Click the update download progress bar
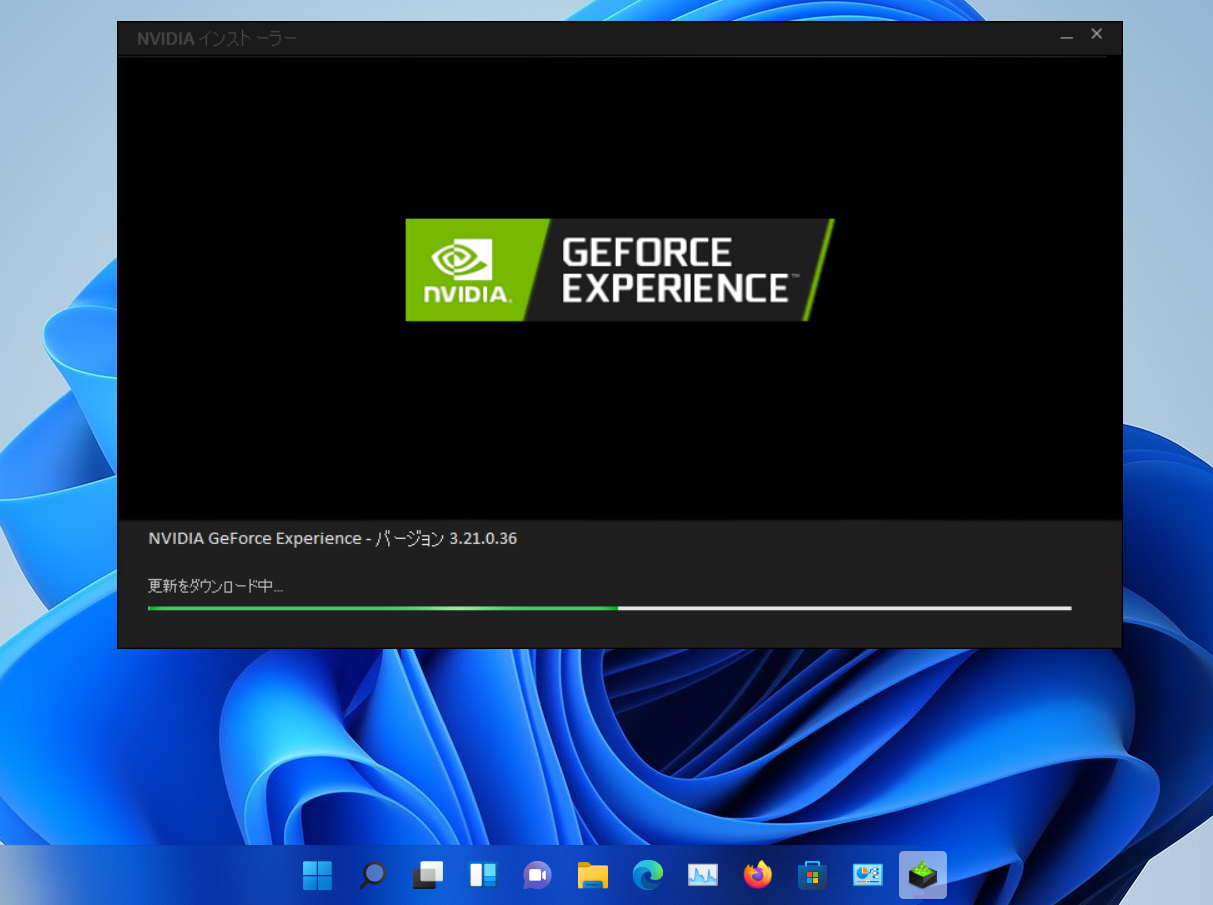 (x=610, y=607)
